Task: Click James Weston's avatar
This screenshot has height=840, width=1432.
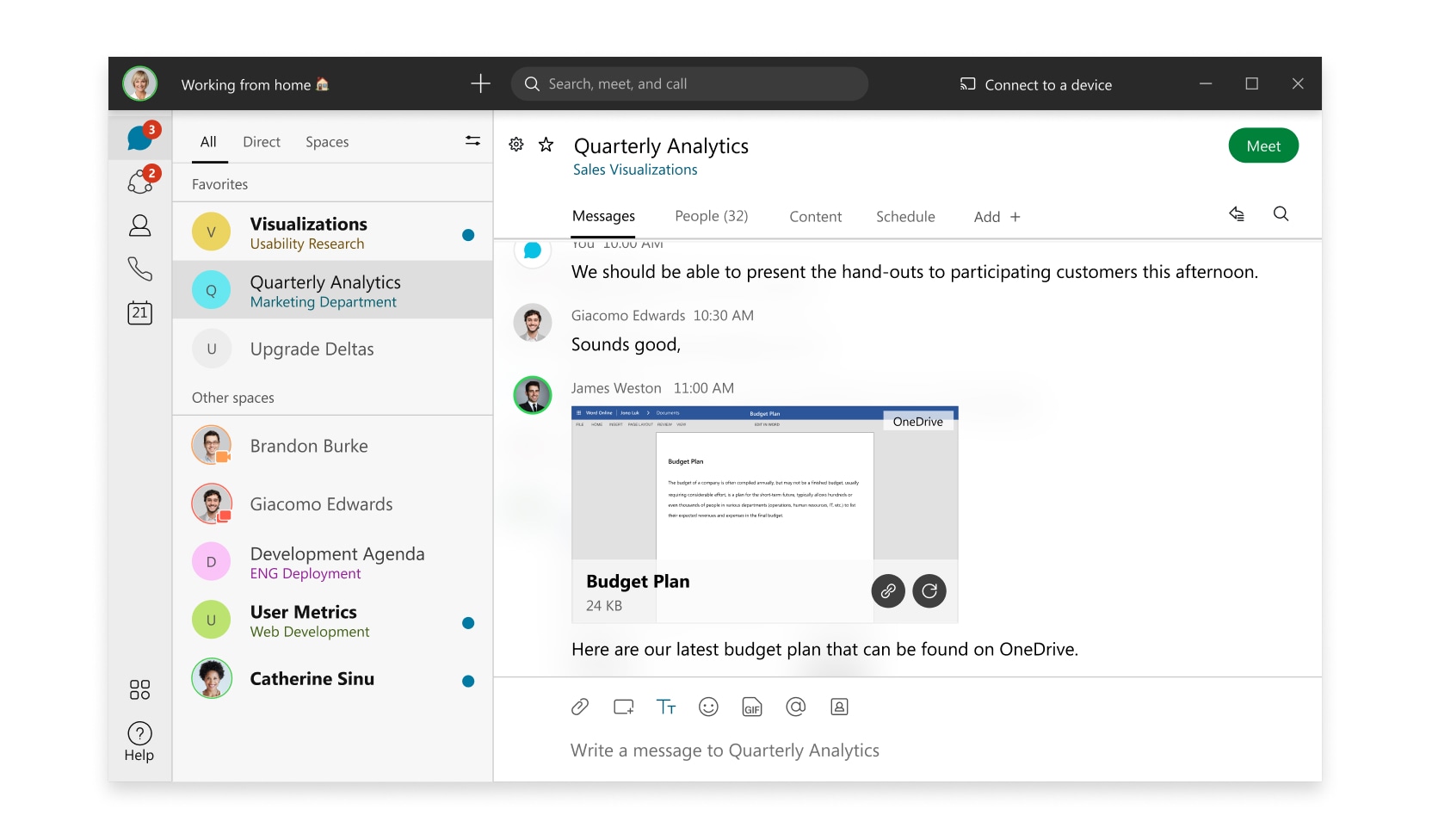Action: tap(533, 395)
